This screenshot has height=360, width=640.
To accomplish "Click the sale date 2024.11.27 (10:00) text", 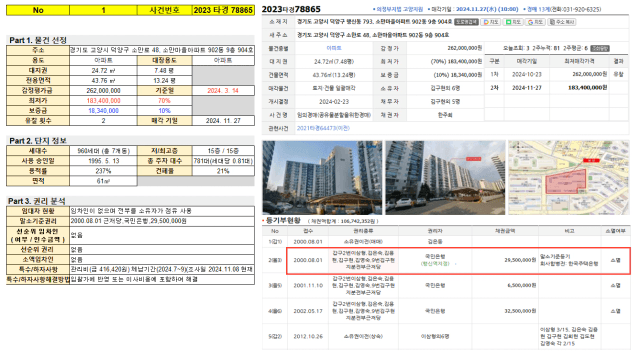I will 487,9.
